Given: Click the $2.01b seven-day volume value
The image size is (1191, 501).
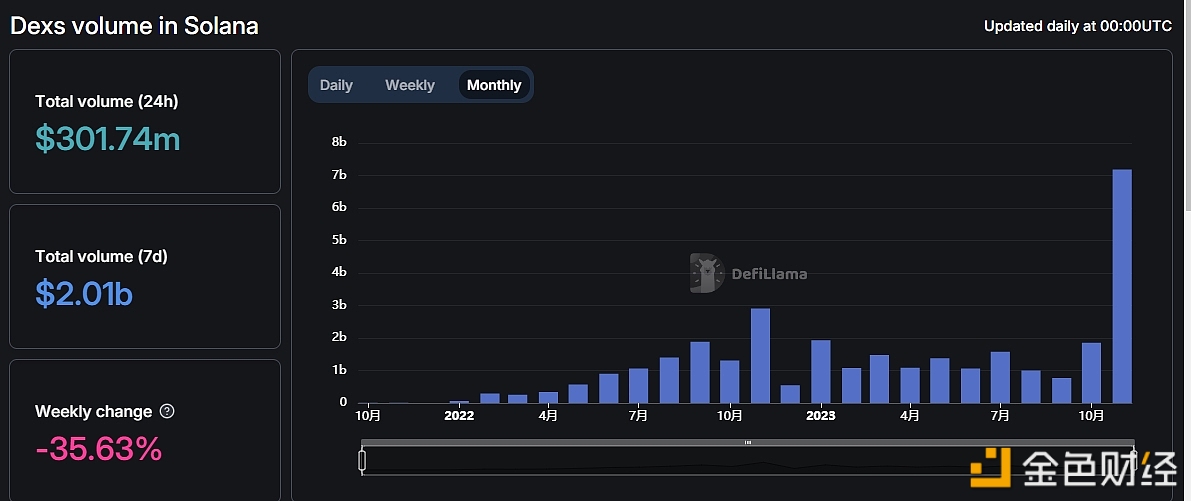Looking at the screenshot, I should (x=84, y=294).
